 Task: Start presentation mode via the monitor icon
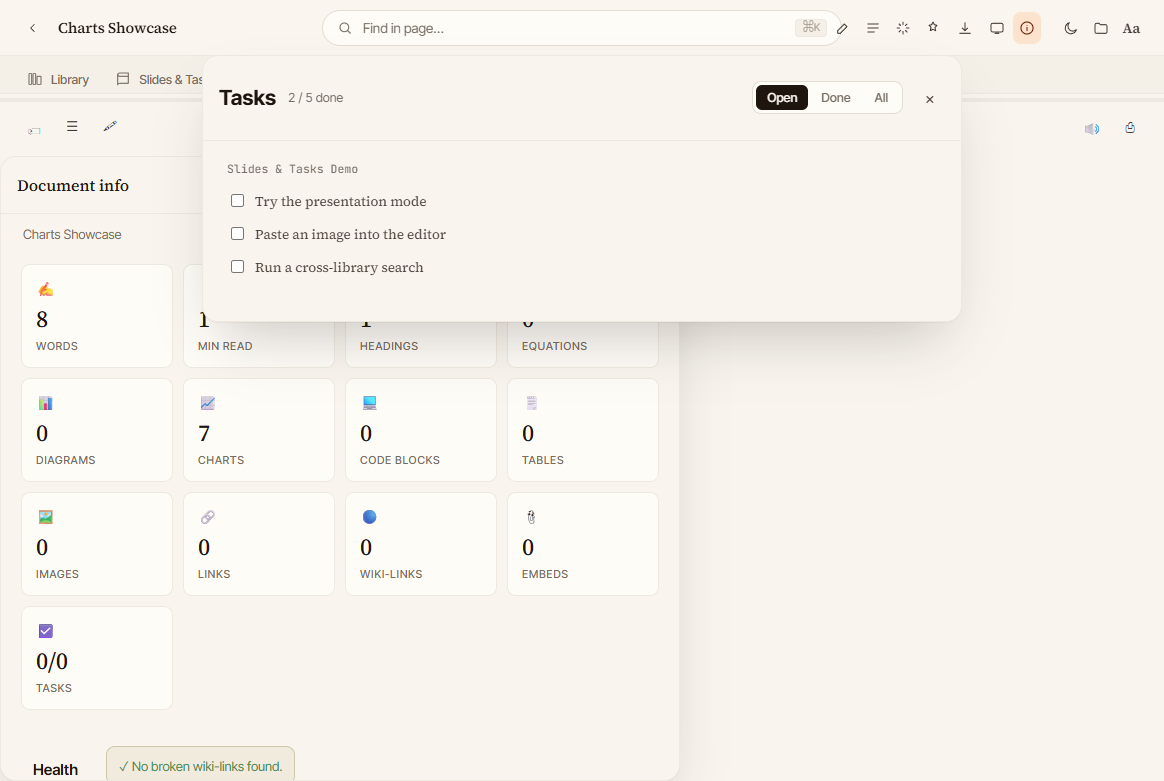pos(997,28)
